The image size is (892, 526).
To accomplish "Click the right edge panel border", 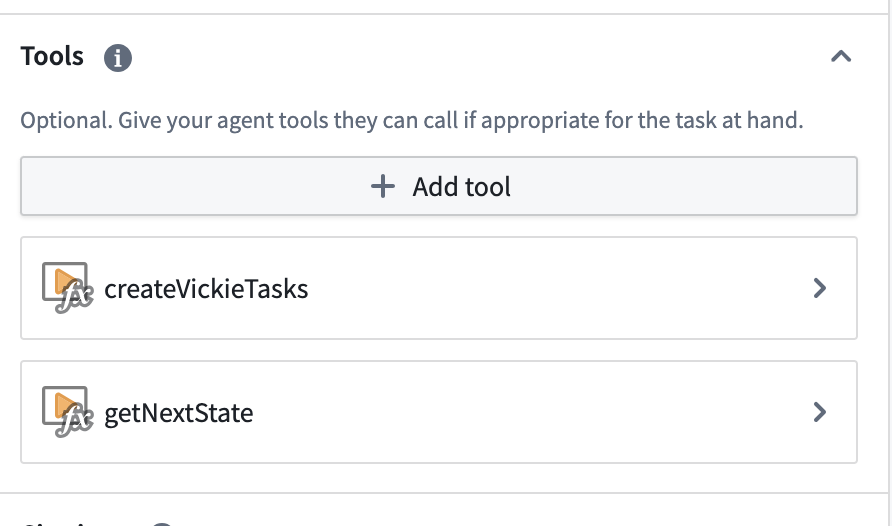I will (x=888, y=263).
